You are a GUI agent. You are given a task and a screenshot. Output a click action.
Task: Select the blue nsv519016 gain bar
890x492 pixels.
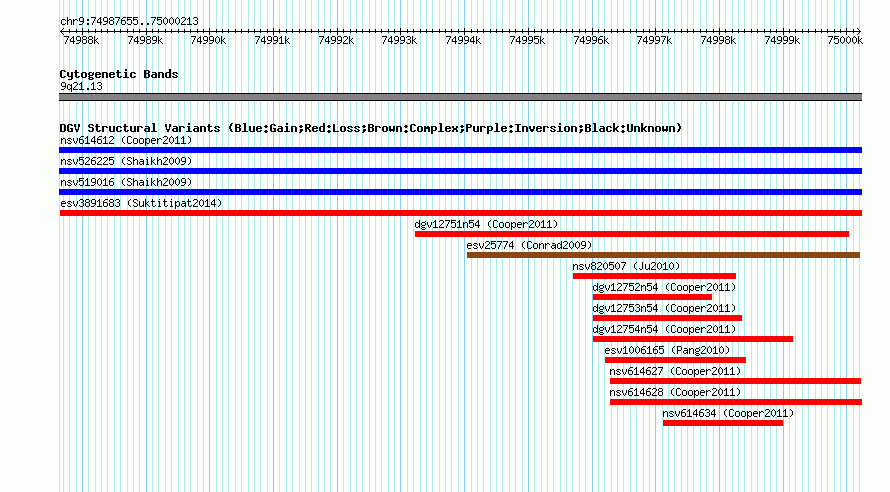(460, 192)
